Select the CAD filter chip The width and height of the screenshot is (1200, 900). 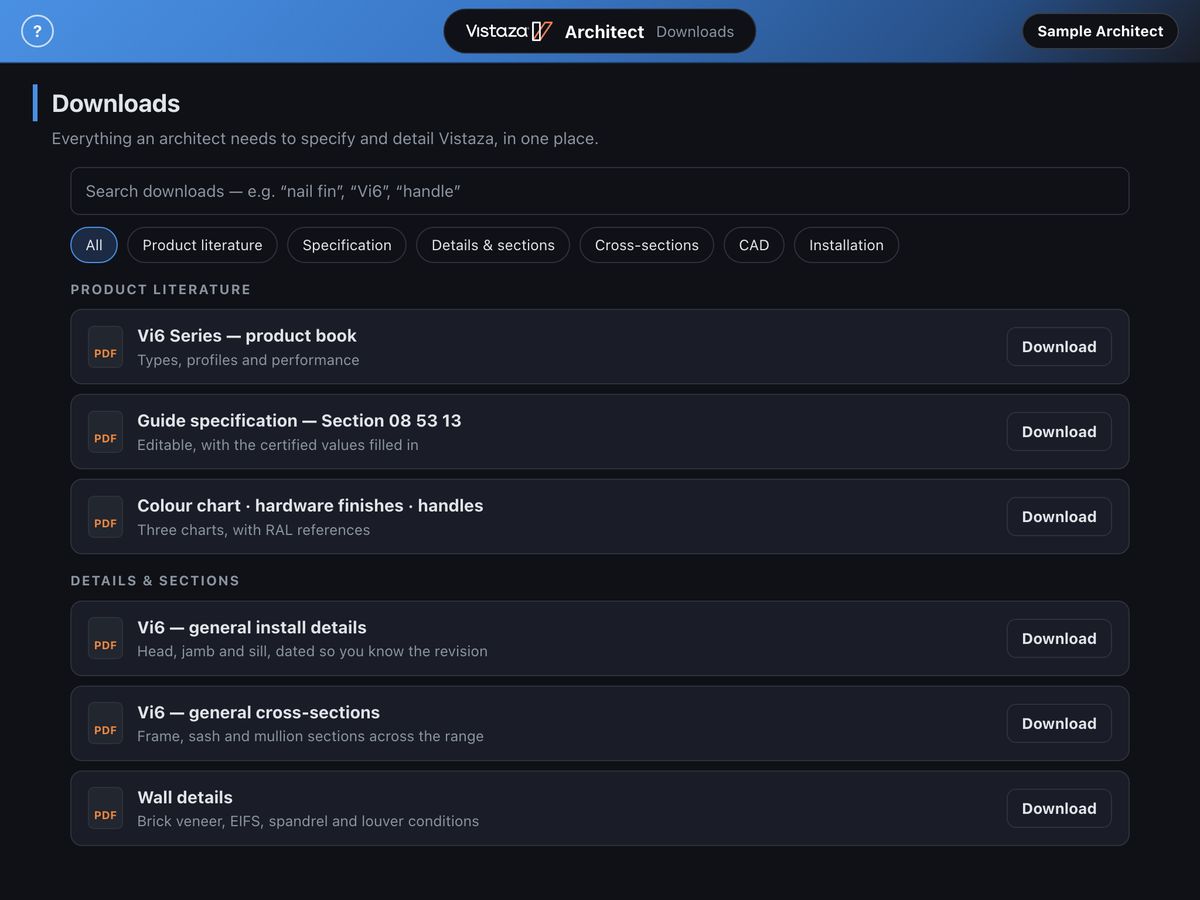click(754, 245)
